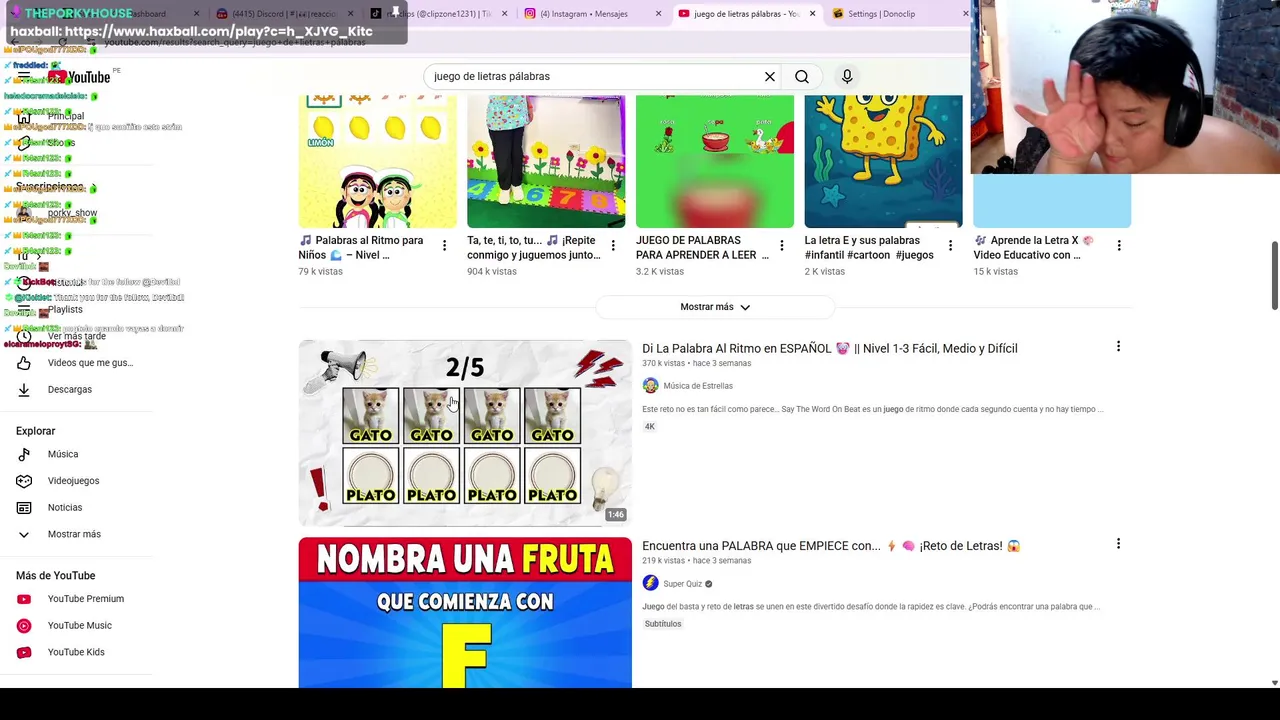Click the Videojuegos controller icon
Viewport: 1280px width, 720px height.
point(24,481)
